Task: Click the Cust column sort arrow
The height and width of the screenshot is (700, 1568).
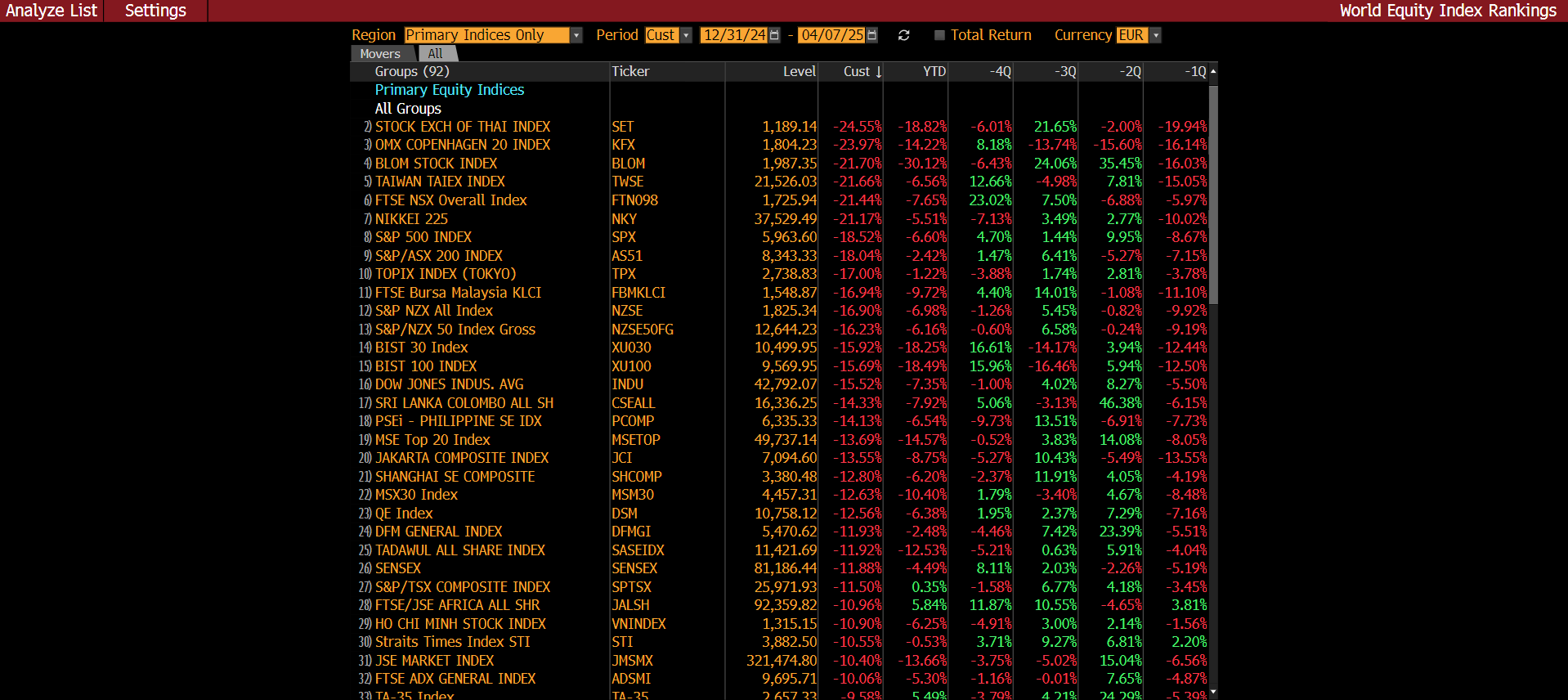Action: pos(879,72)
